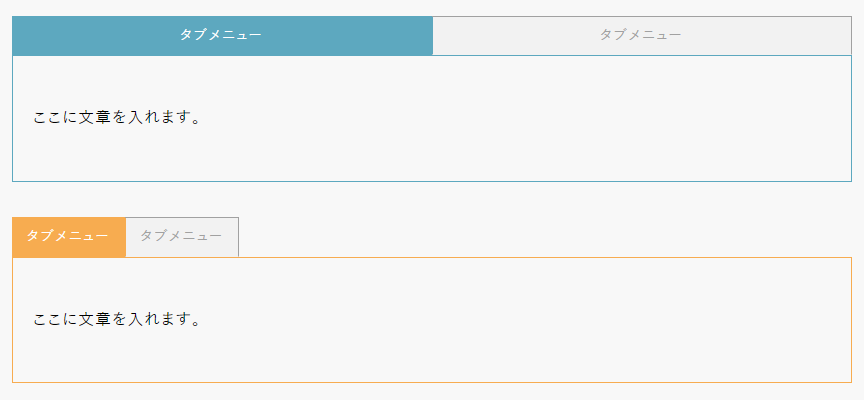This screenshot has height=400, width=864.
Task: Open the gray tab next to the orange tab
Action: (181, 236)
